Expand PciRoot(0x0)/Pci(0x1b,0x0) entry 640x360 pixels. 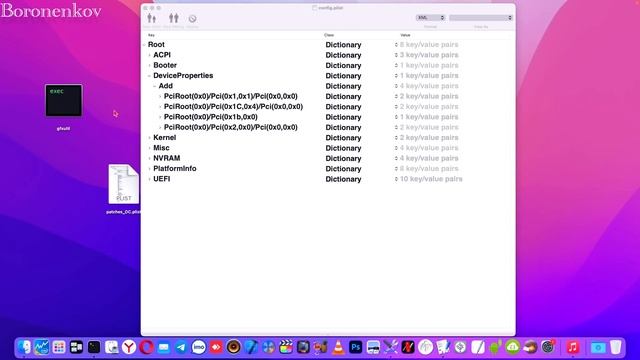pos(160,117)
